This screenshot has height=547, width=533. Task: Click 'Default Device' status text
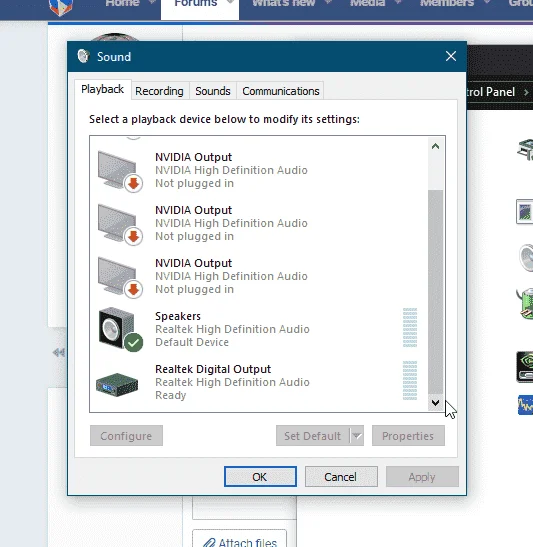pos(192,342)
